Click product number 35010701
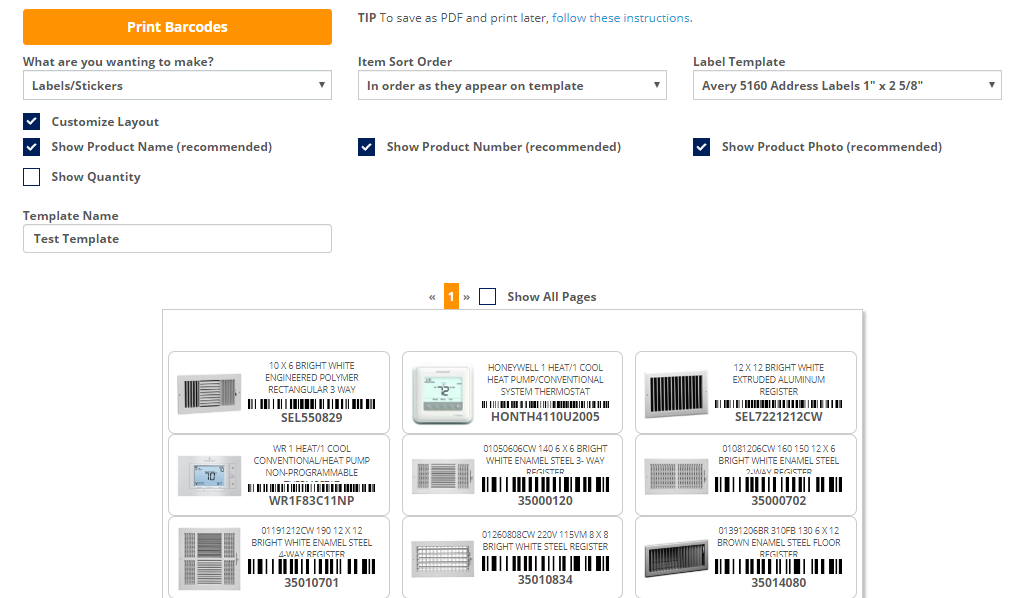1014x598 pixels. click(312, 582)
